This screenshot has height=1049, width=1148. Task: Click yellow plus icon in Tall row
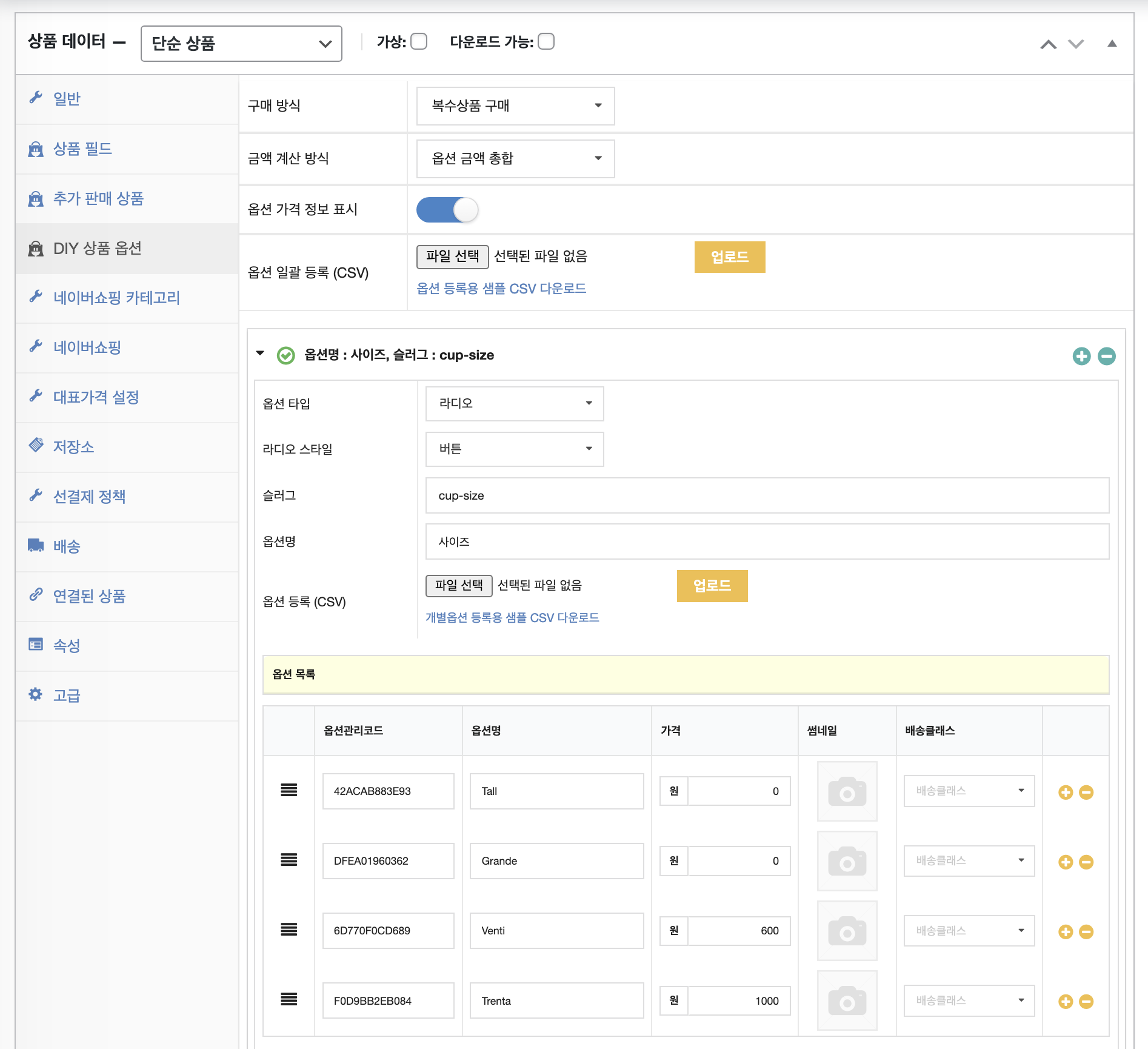pyautogui.click(x=1066, y=792)
